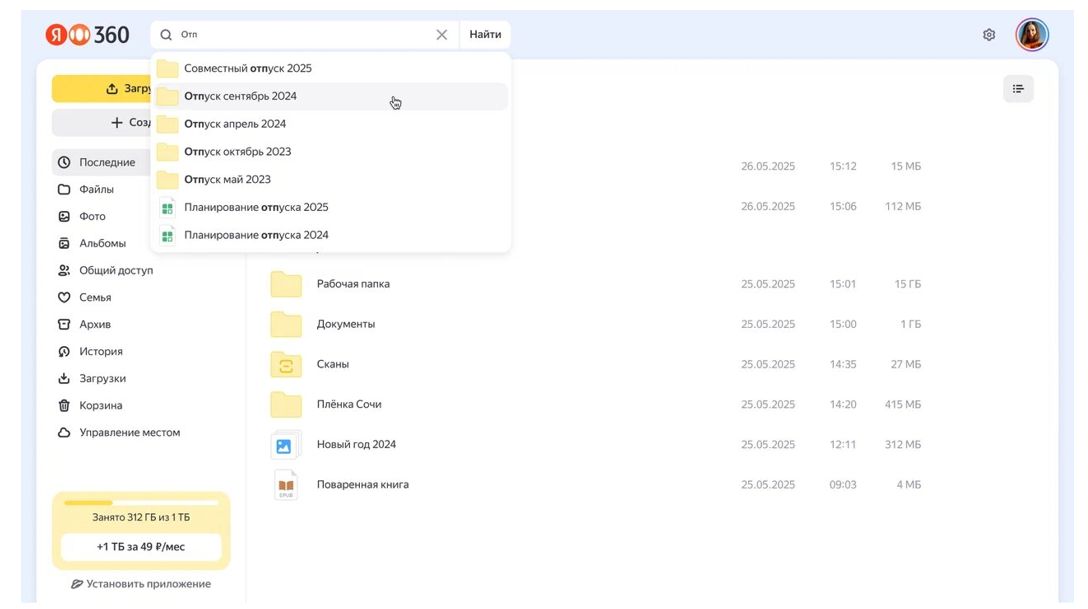Open settings via the gear icon
Viewport: 1088px width, 609px height.
click(988, 35)
